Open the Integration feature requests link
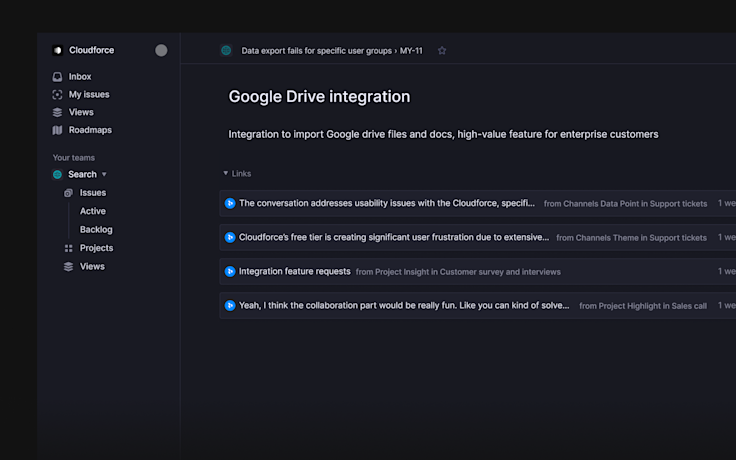 point(295,271)
